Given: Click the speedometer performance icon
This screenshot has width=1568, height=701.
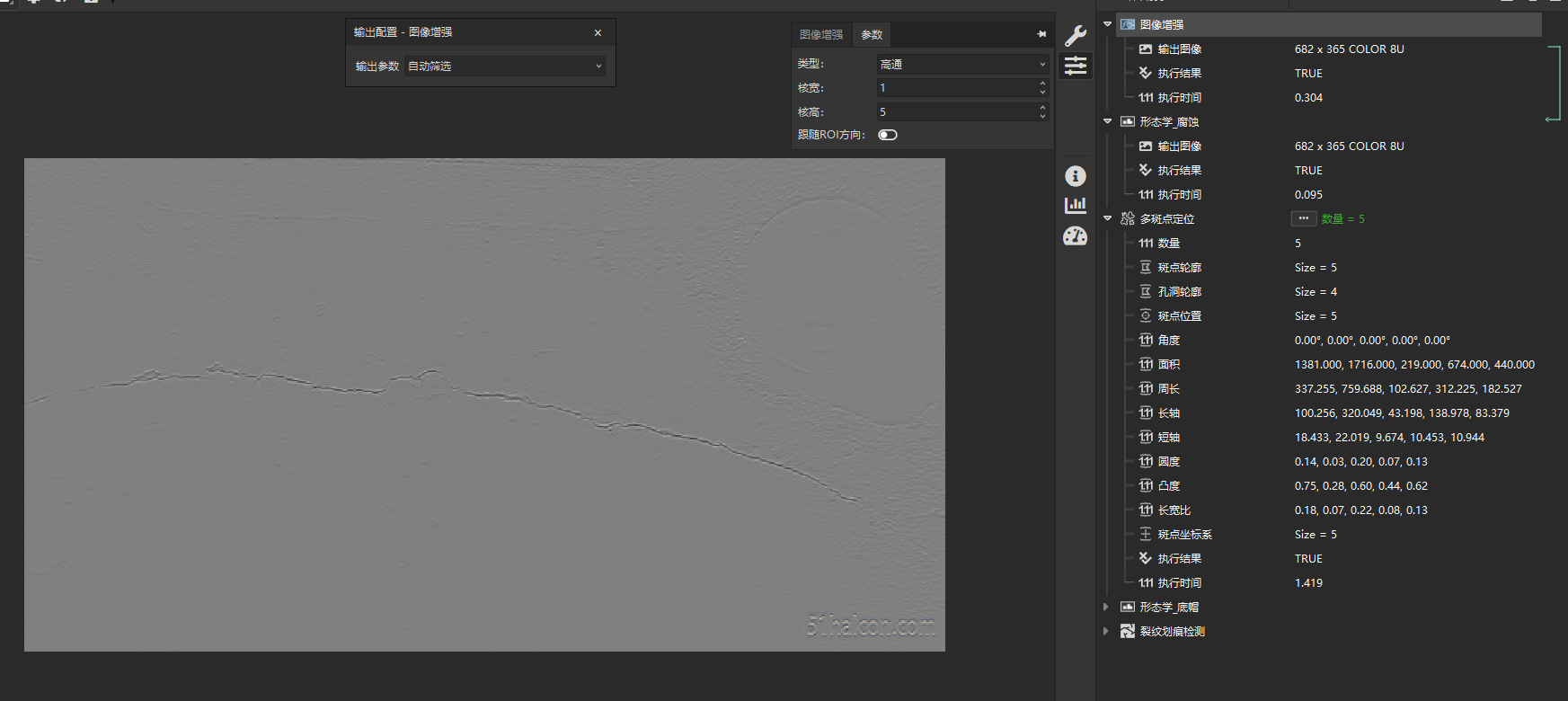Looking at the screenshot, I should 1075,236.
